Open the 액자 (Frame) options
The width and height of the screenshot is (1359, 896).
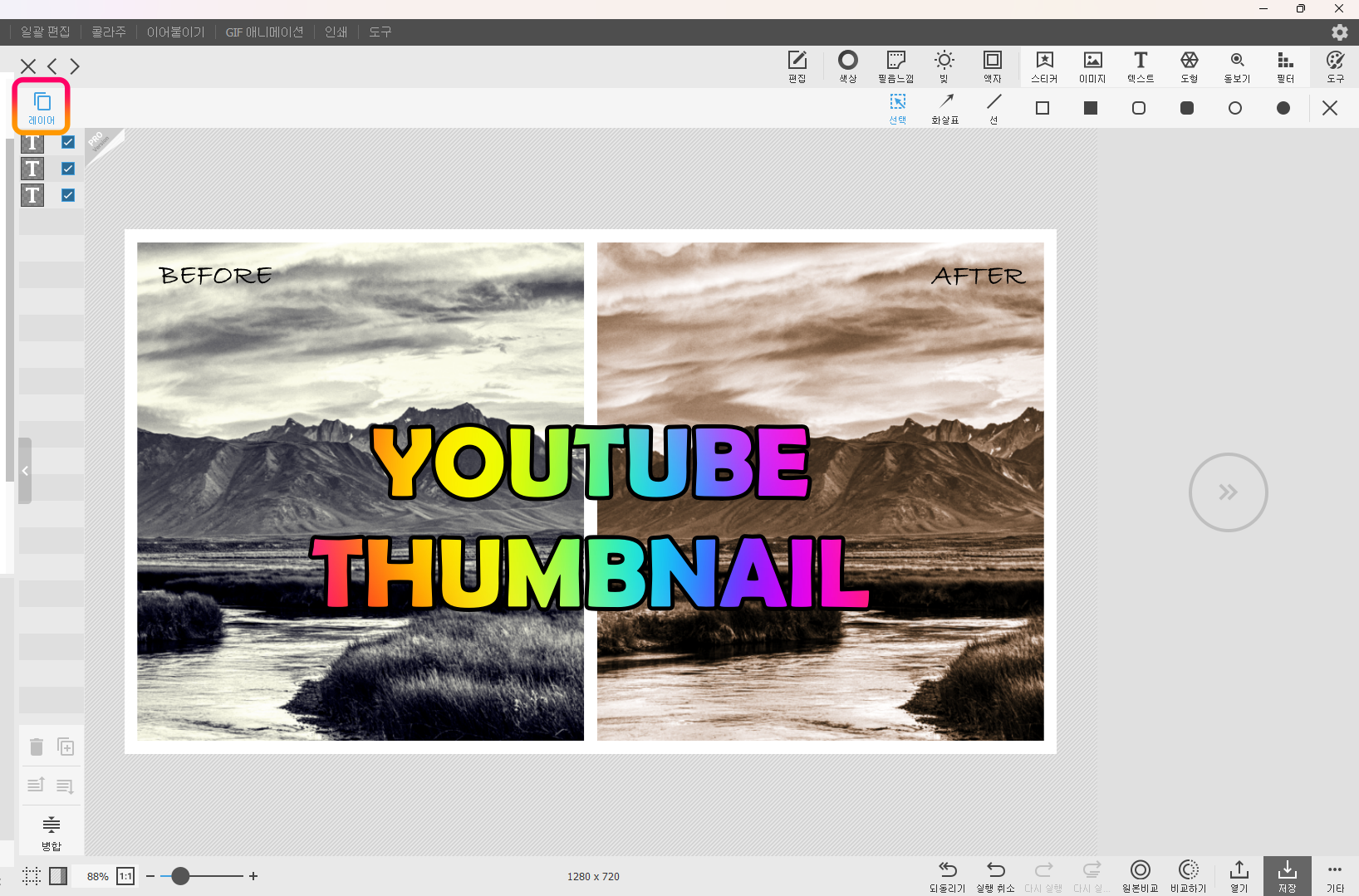(993, 66)
